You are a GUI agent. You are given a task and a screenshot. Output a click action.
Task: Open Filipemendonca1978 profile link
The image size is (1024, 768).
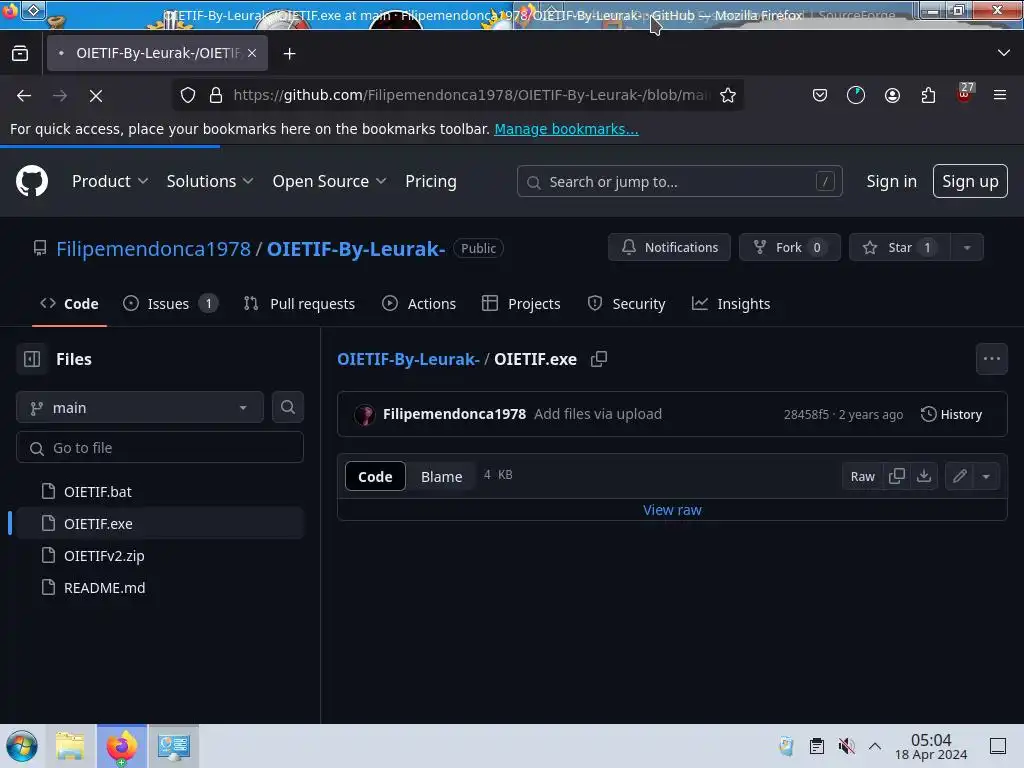[153, 248]
